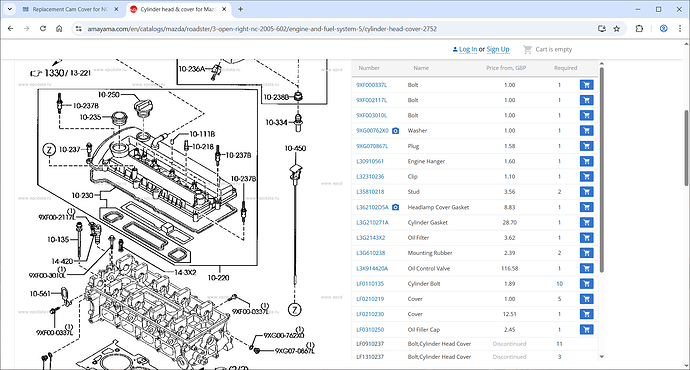This screenshot has width=690, height=370.
Task: Open the empty shopping cart
Action: coord(547,49)
